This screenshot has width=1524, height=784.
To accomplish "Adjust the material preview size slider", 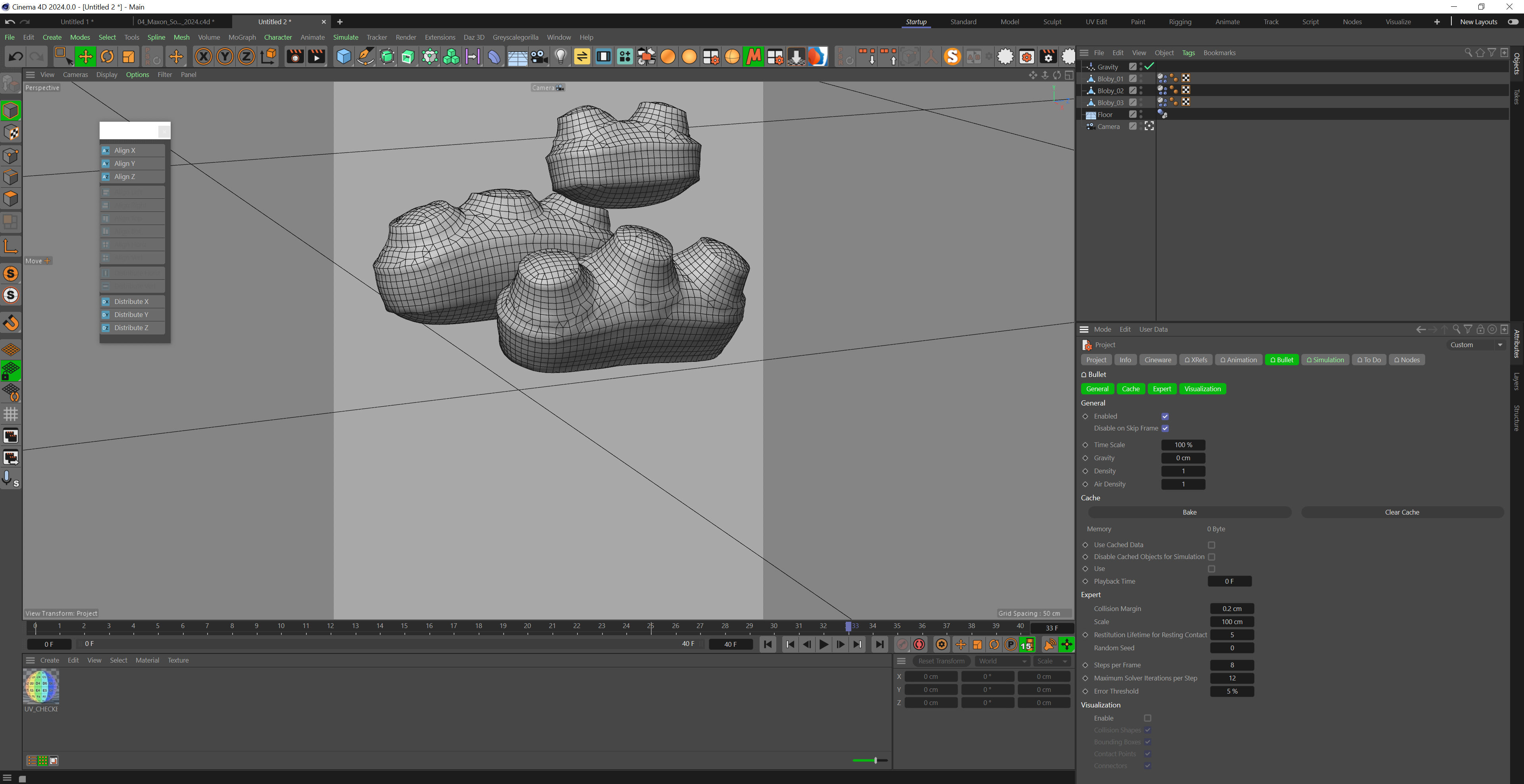I will [x=875, y=760].
